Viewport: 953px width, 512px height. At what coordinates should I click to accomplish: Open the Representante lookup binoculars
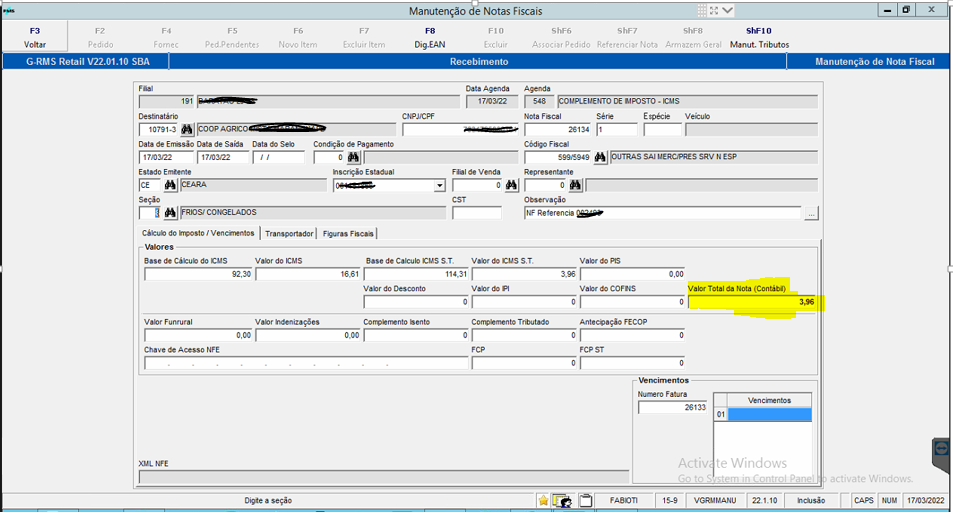(576, 185)
